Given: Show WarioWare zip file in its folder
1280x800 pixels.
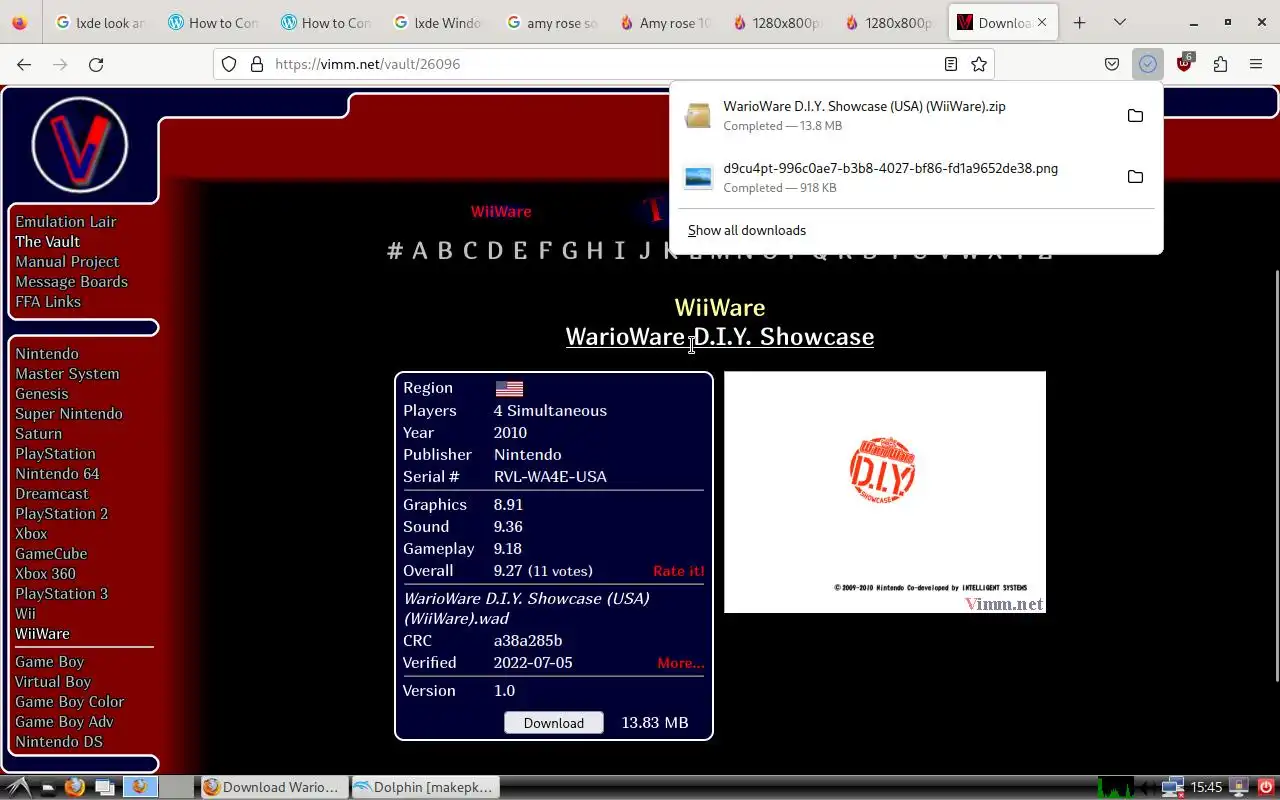Looking at the screenshot, I should tap(1135, 116).
